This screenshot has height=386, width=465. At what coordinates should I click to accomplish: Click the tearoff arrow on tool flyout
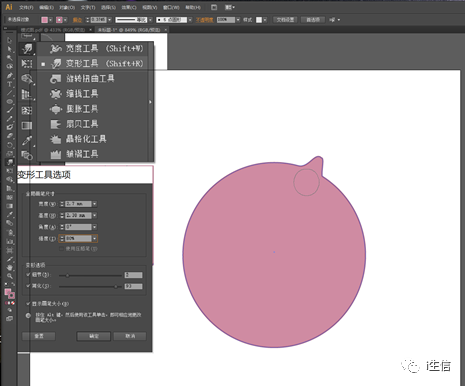(150, 102)
